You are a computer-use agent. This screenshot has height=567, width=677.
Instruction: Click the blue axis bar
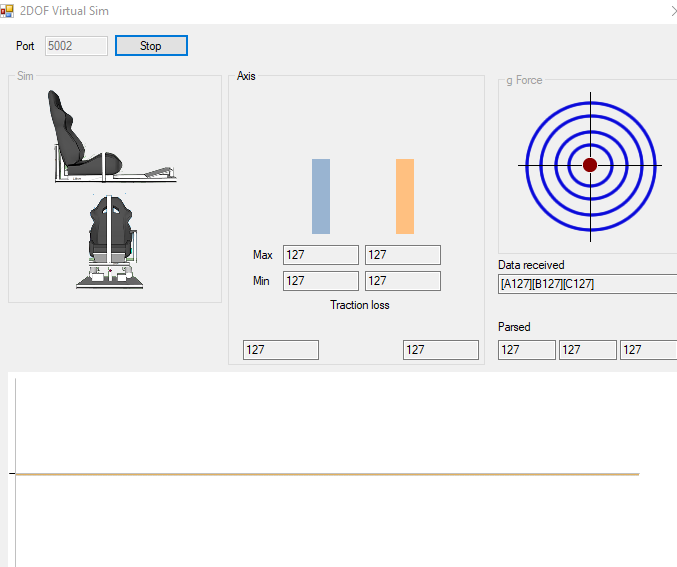tap(321, 196)
